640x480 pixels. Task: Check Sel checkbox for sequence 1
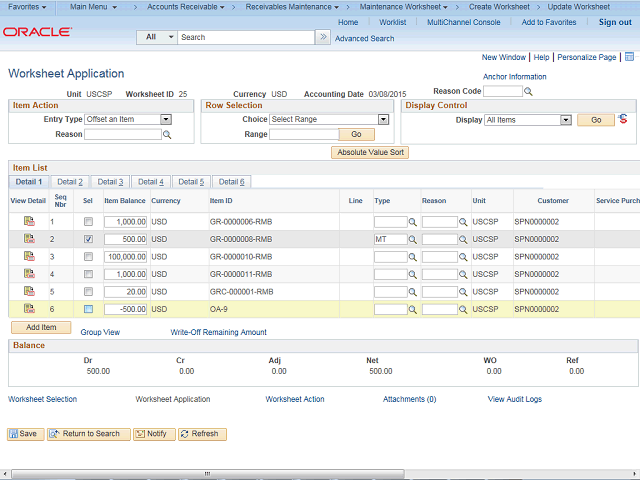(88, 222)
